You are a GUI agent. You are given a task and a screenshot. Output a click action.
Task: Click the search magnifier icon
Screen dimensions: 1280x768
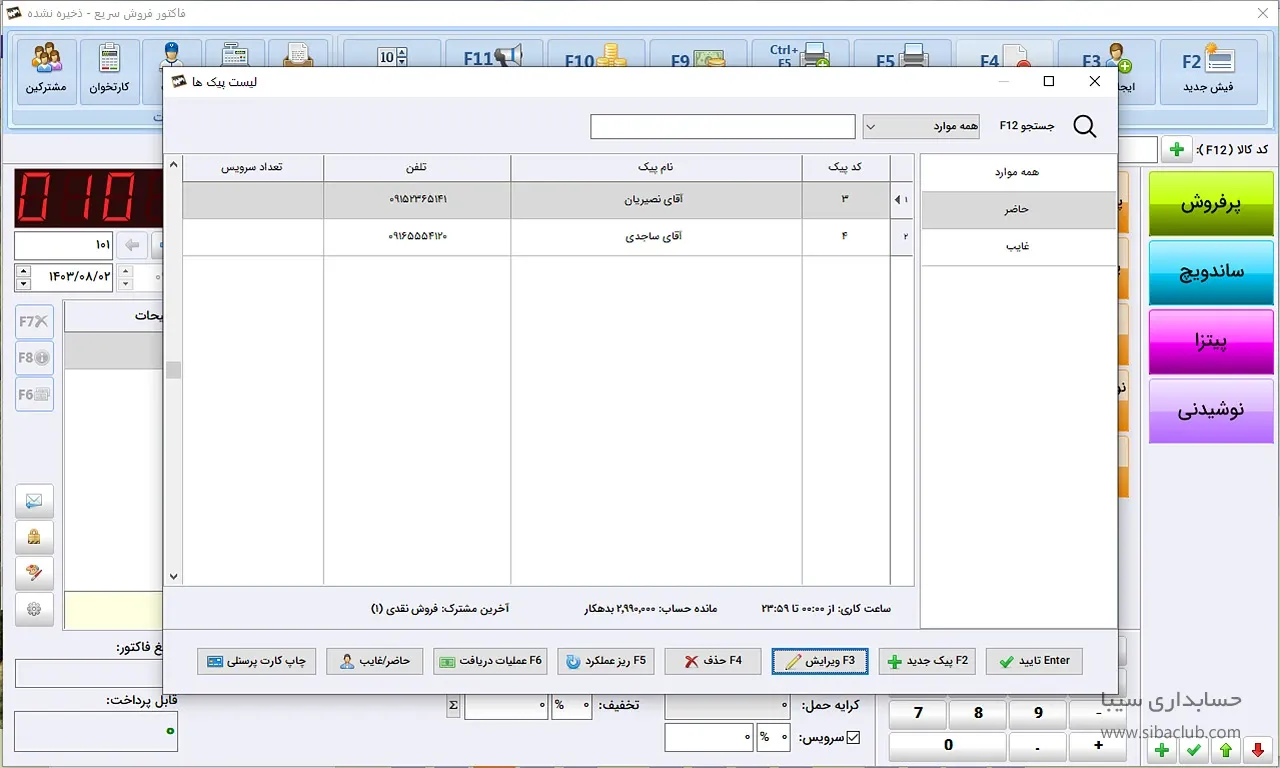pos(1084,126)
